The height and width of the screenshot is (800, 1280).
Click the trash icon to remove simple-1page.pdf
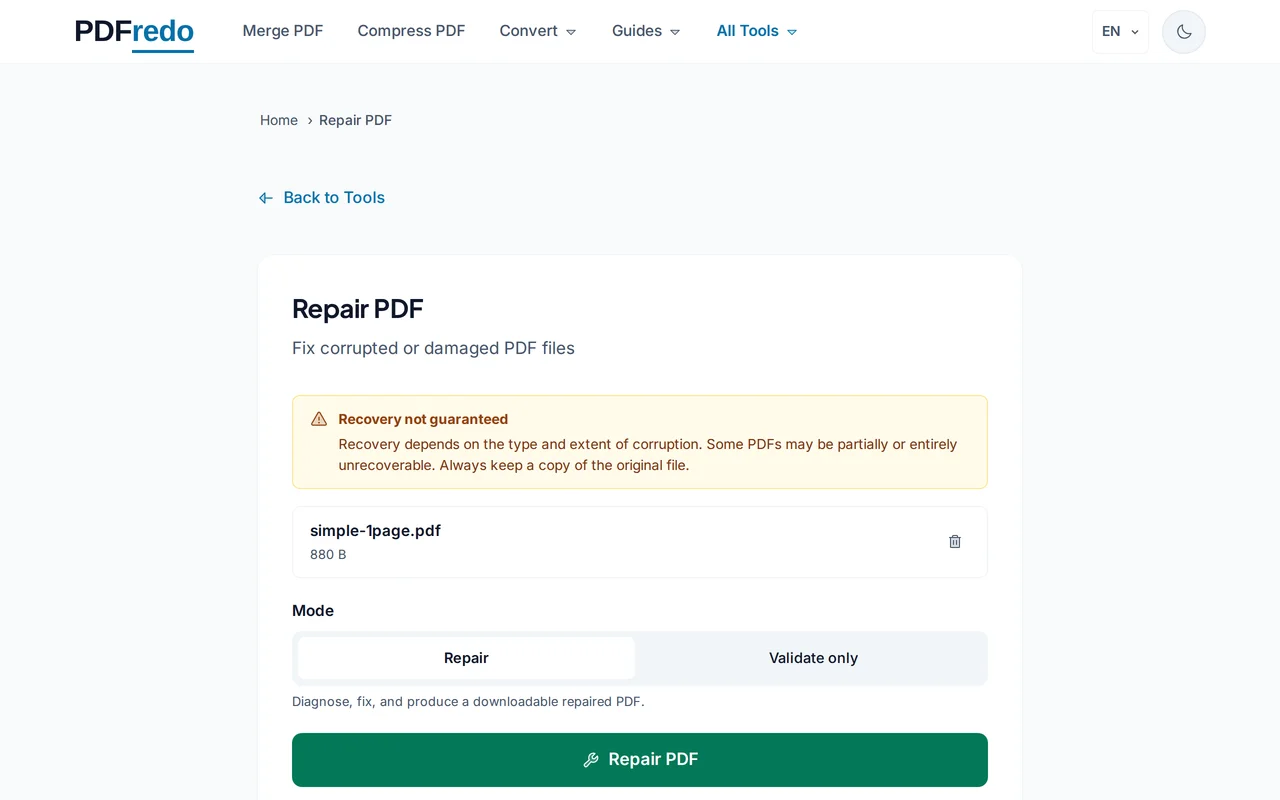tap(954, 541)
